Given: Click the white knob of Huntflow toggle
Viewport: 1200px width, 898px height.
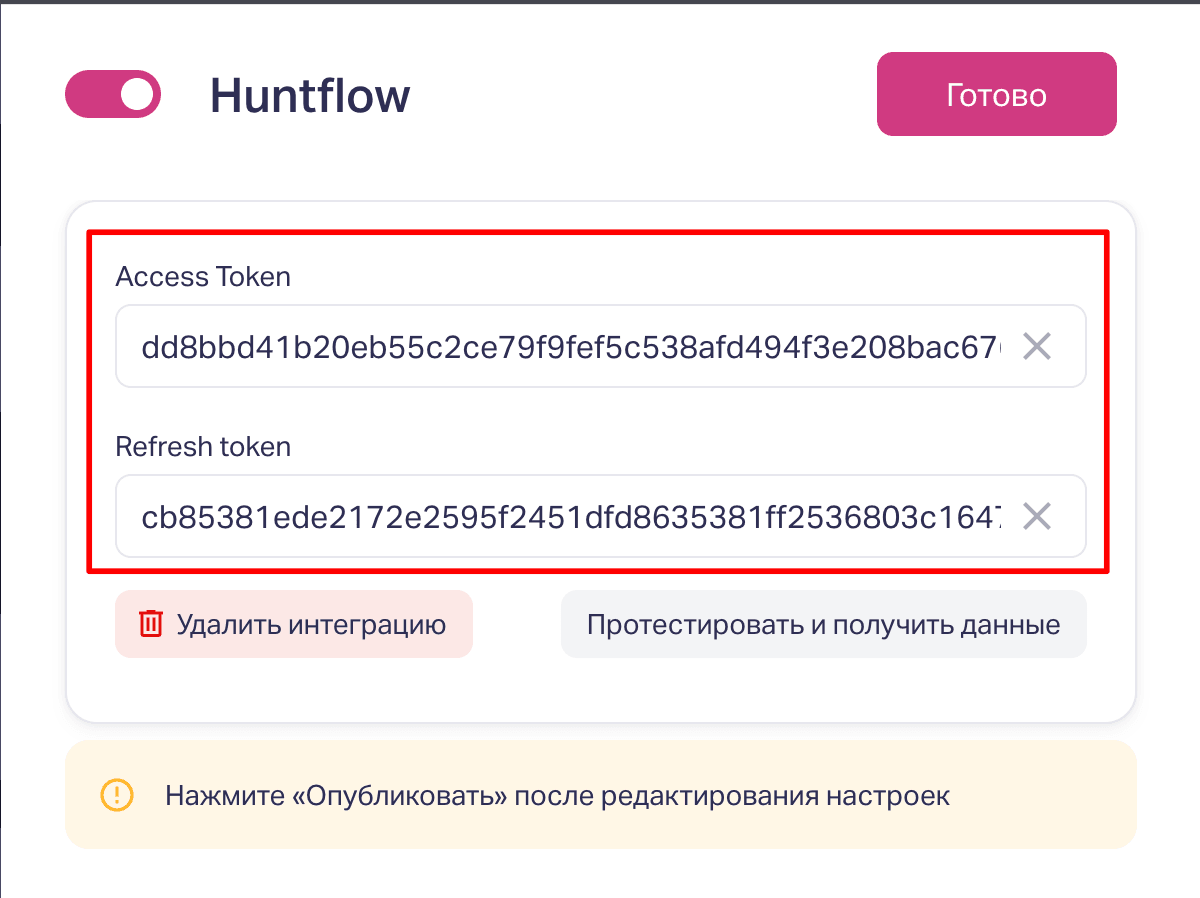Looking at the screenshot, I should click(x=137, y=94).
